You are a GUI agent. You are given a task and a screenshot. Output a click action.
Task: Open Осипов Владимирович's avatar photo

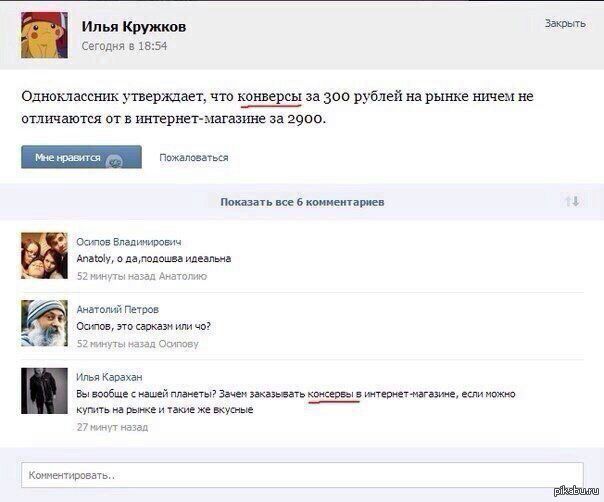pos(44,256)
